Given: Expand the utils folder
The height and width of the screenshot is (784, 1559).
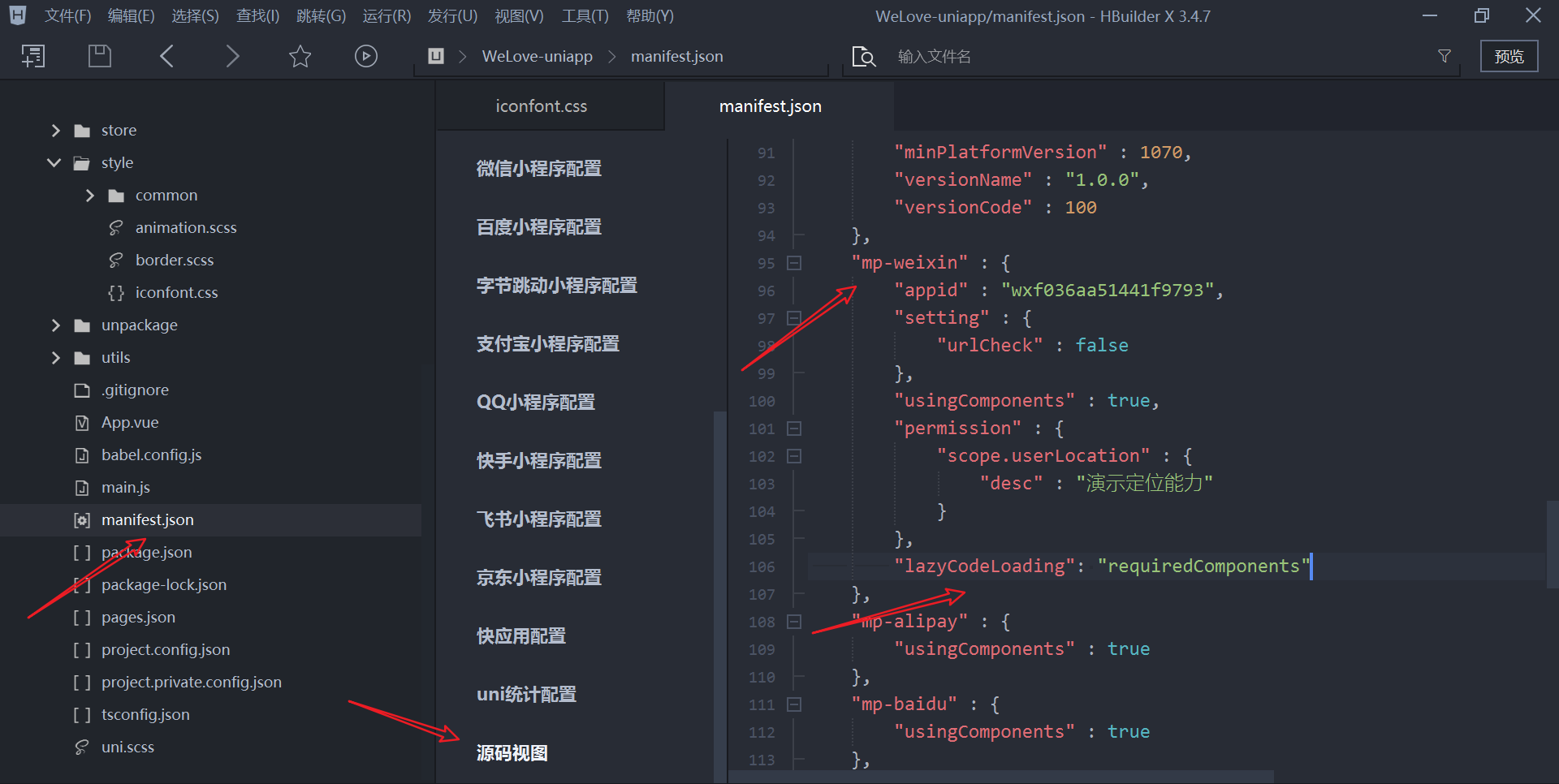Looking at the screenshot, I should click(55, 358).
